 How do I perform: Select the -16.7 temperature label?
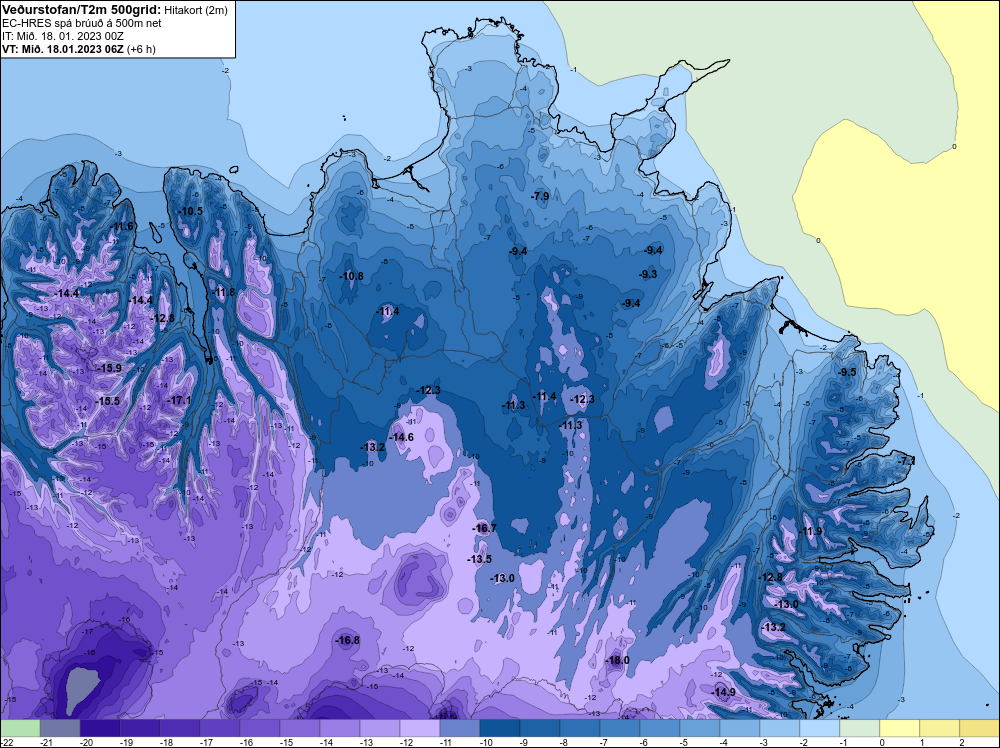[x=484, y=528]
